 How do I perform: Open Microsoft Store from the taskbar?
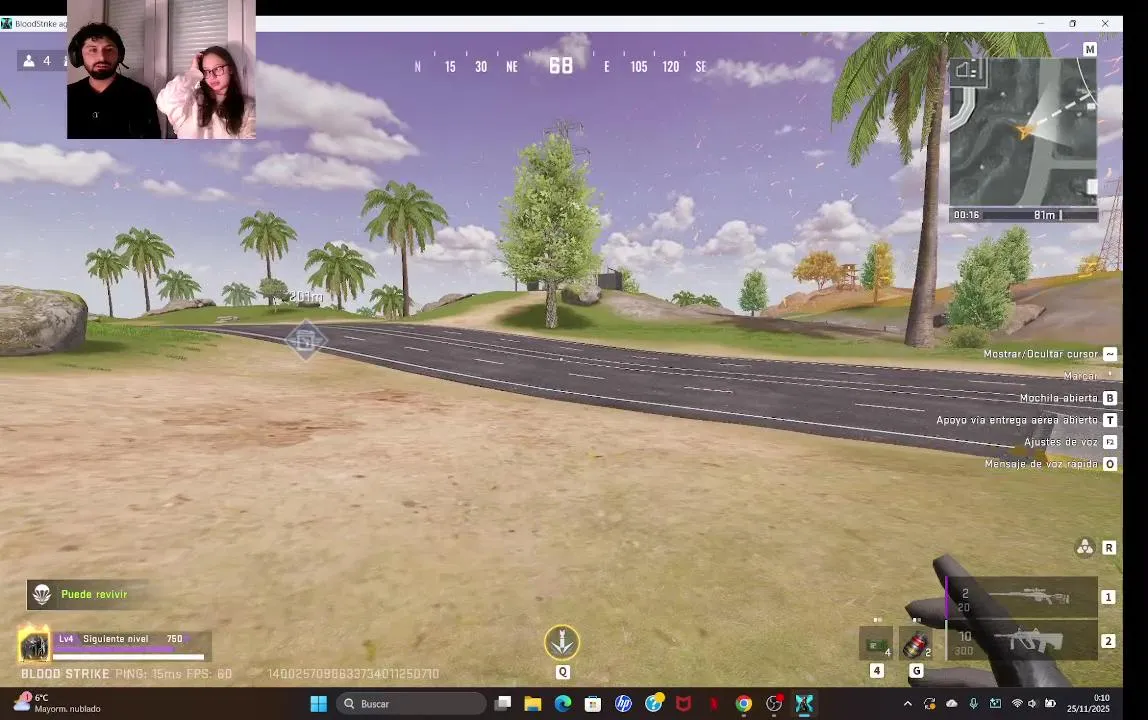(593, 704)
